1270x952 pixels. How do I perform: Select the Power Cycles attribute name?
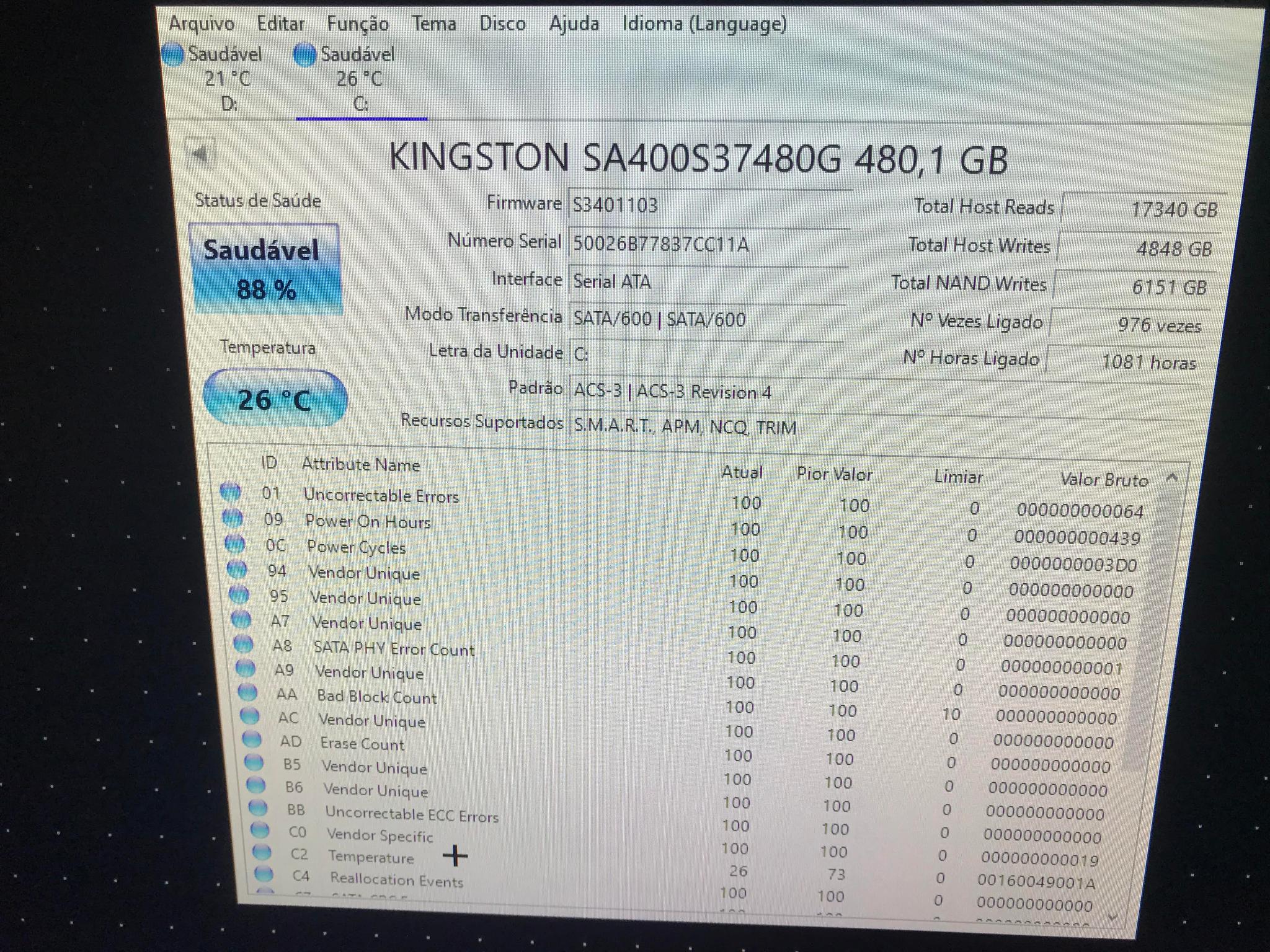click(357, 547)
